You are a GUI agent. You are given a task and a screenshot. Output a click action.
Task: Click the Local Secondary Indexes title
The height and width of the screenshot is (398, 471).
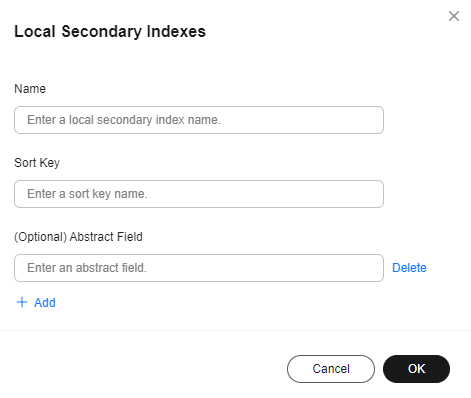(110, 31)
